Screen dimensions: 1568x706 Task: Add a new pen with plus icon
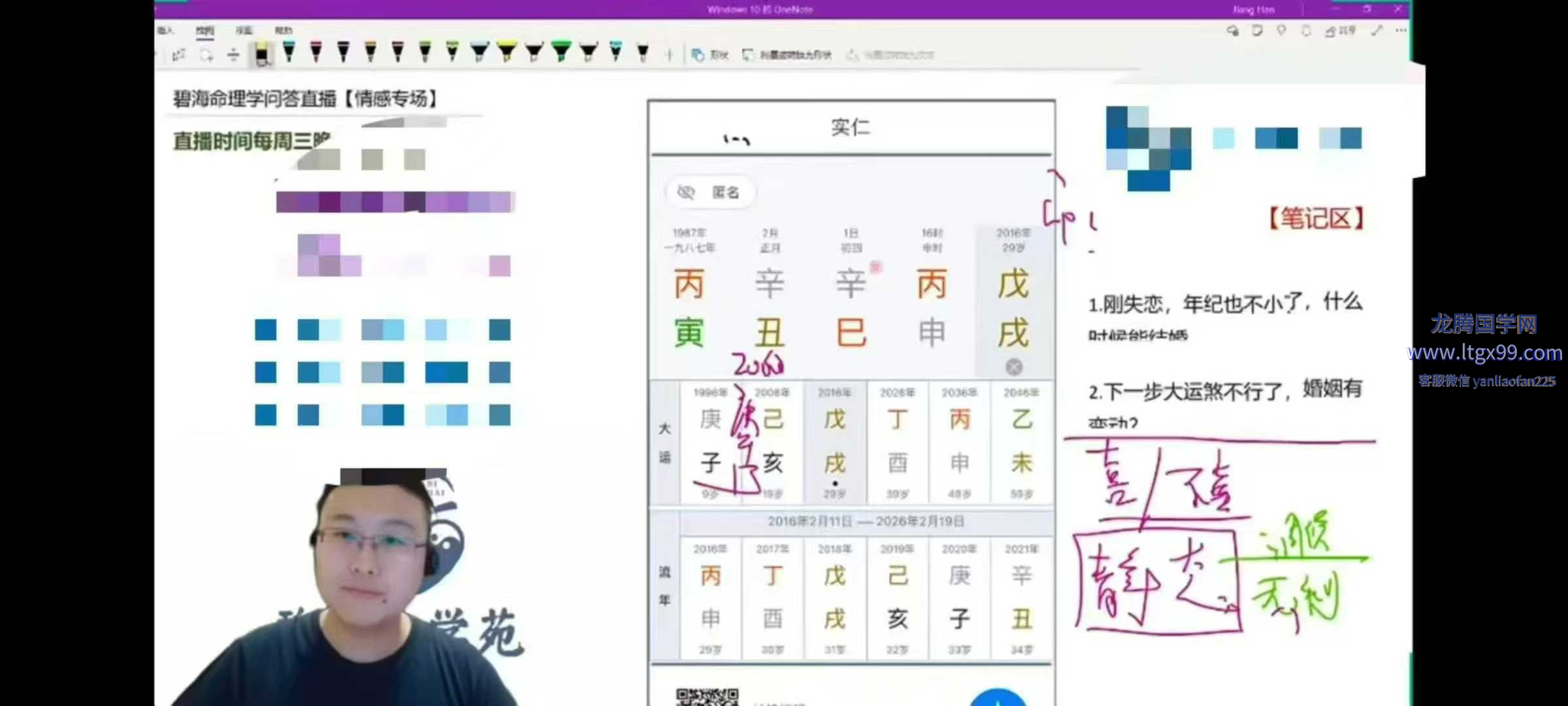click(669, 56)
